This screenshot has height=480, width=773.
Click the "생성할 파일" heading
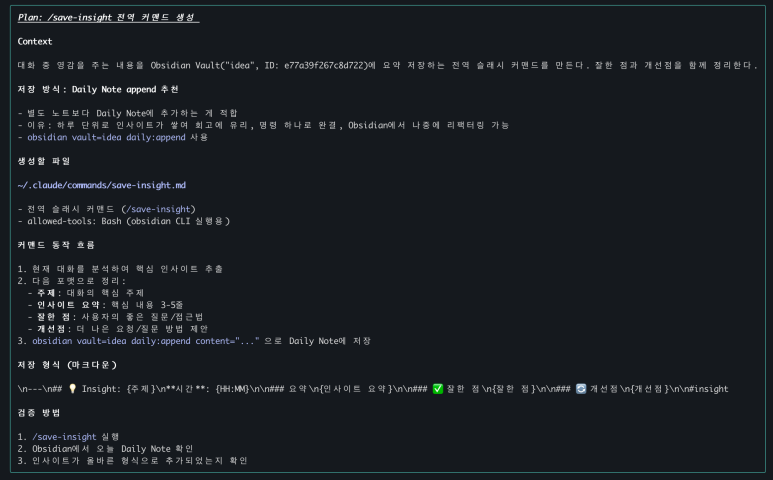44,161
